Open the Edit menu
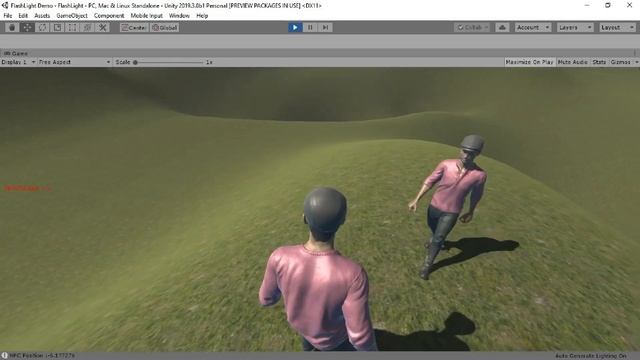The width and height of the screenshot is (640, 360). tap(23, 16)
